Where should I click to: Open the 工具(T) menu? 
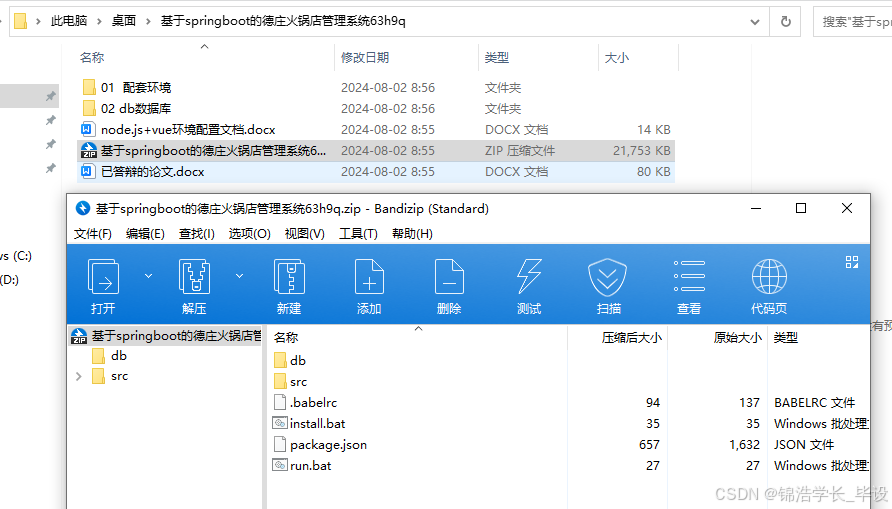[x=358, y=234]
